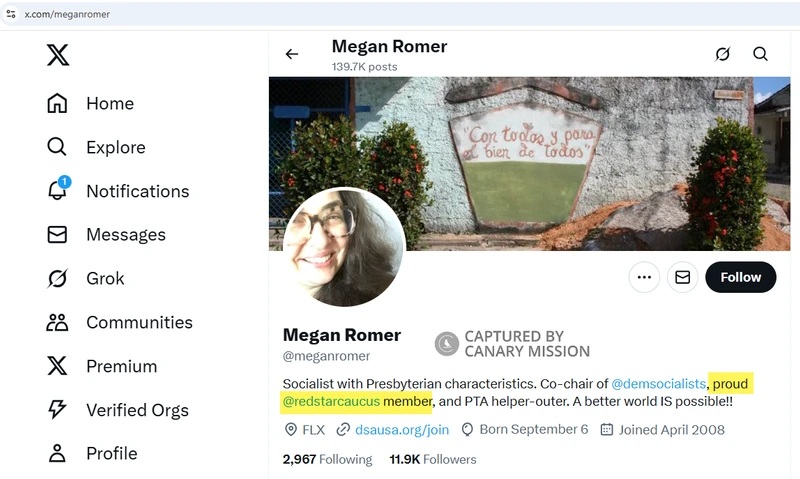View the 11.9K Followers list
This screenshot has width=800, height=479.
(x=433, y=459)
